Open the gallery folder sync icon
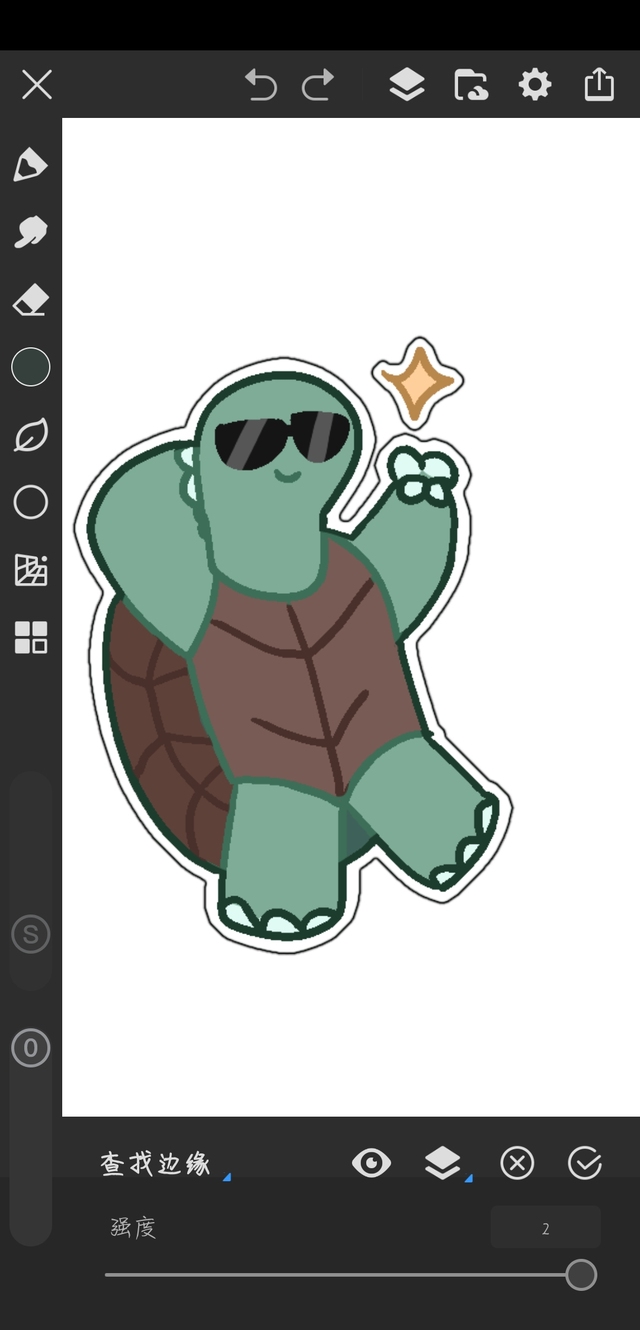Screen dimensions: 640x1330 point(471,85)
